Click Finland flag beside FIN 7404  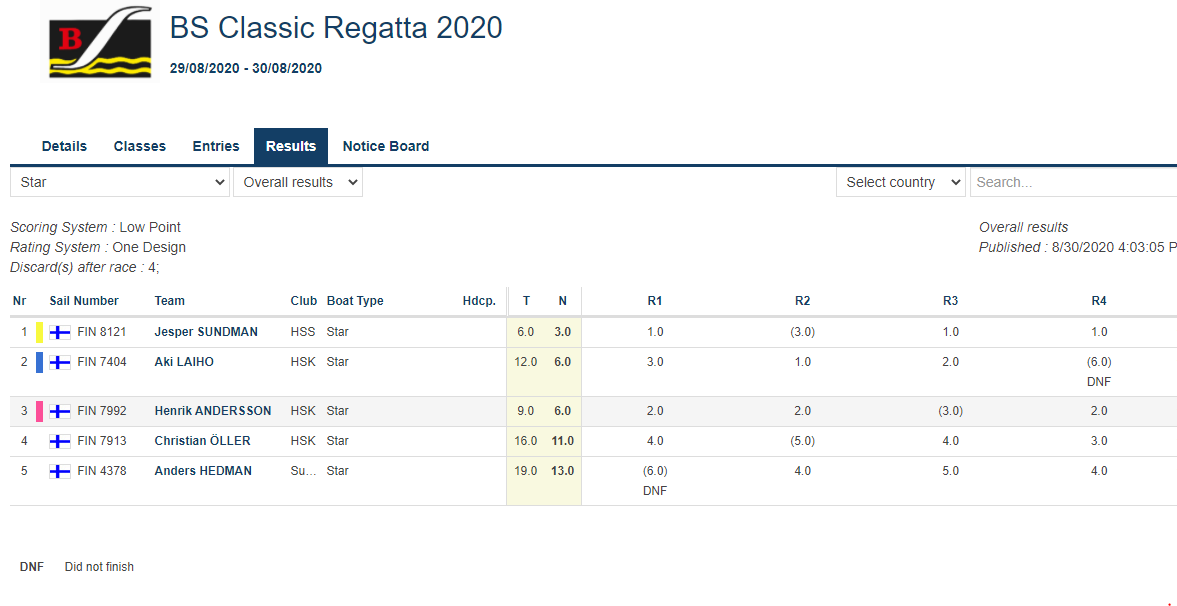tap(60, 362)
